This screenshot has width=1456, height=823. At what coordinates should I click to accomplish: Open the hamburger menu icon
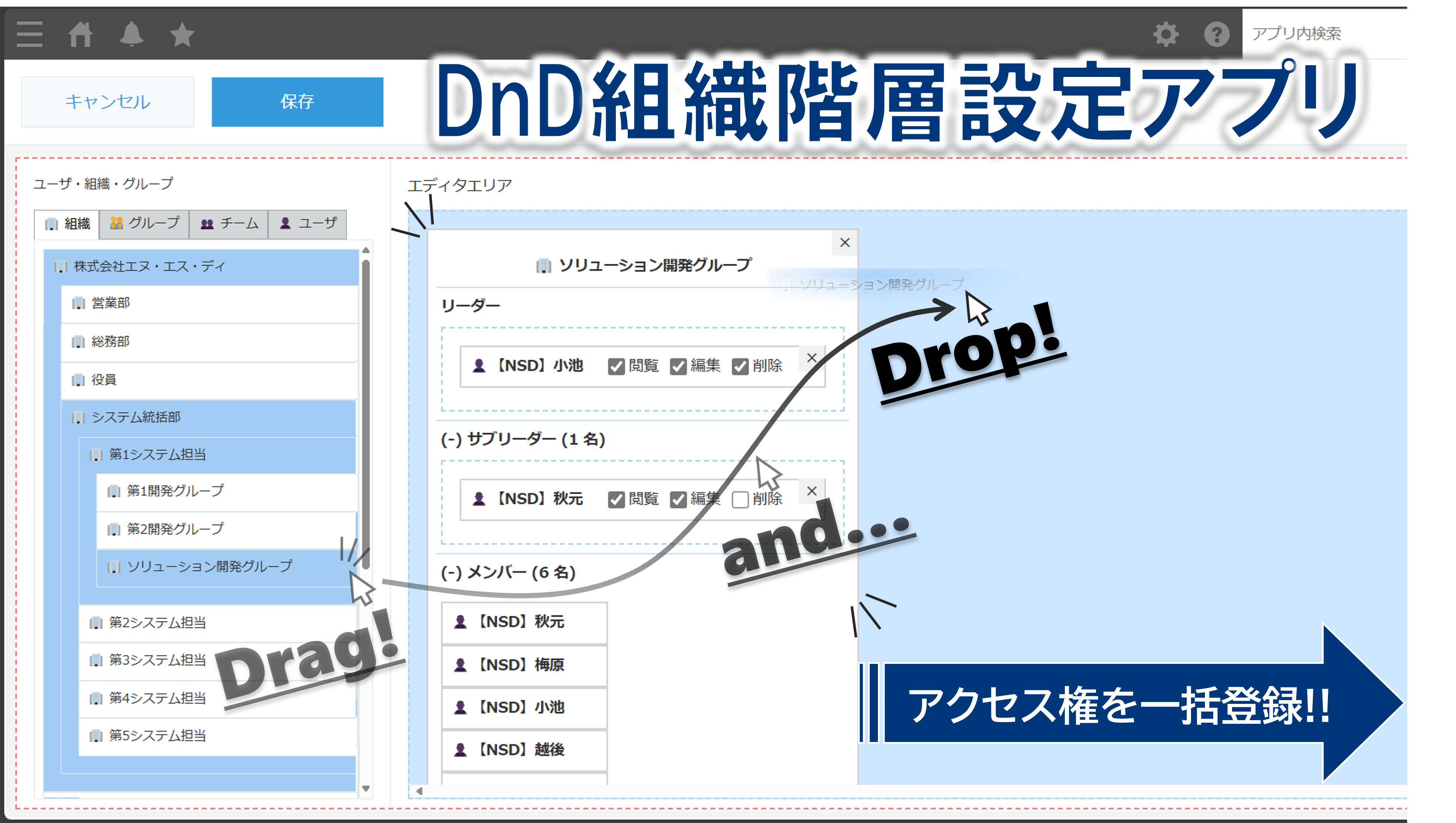pos(29,34)
